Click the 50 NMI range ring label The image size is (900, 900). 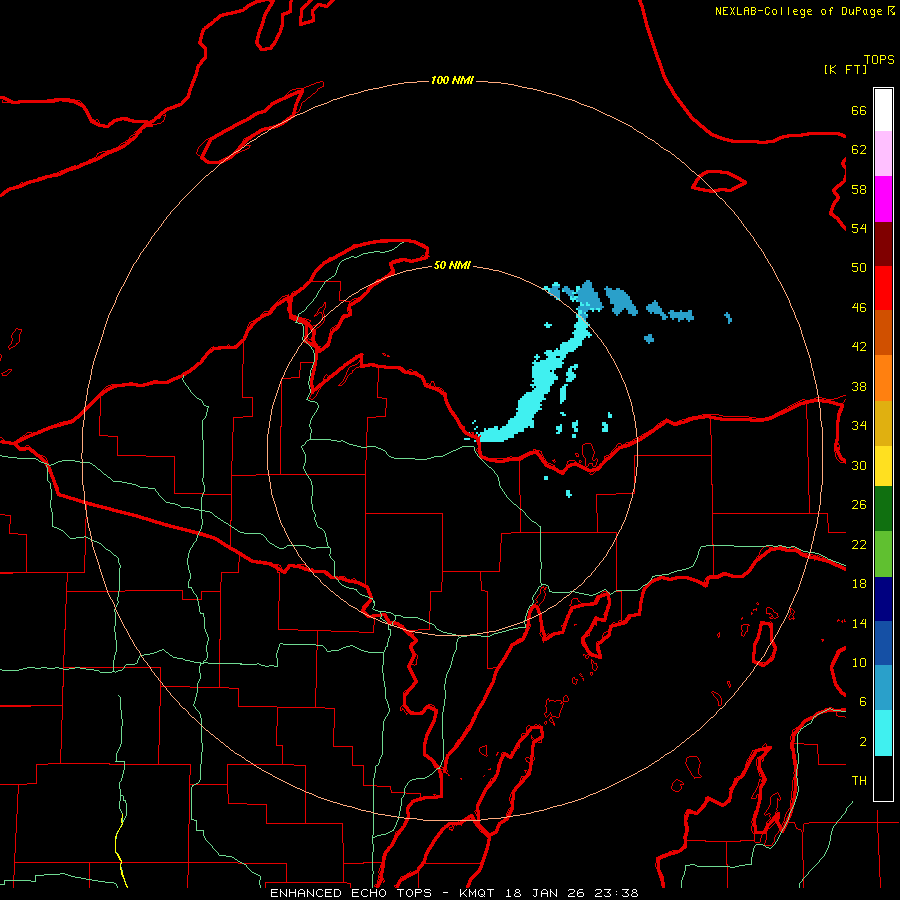click(452, 265)
